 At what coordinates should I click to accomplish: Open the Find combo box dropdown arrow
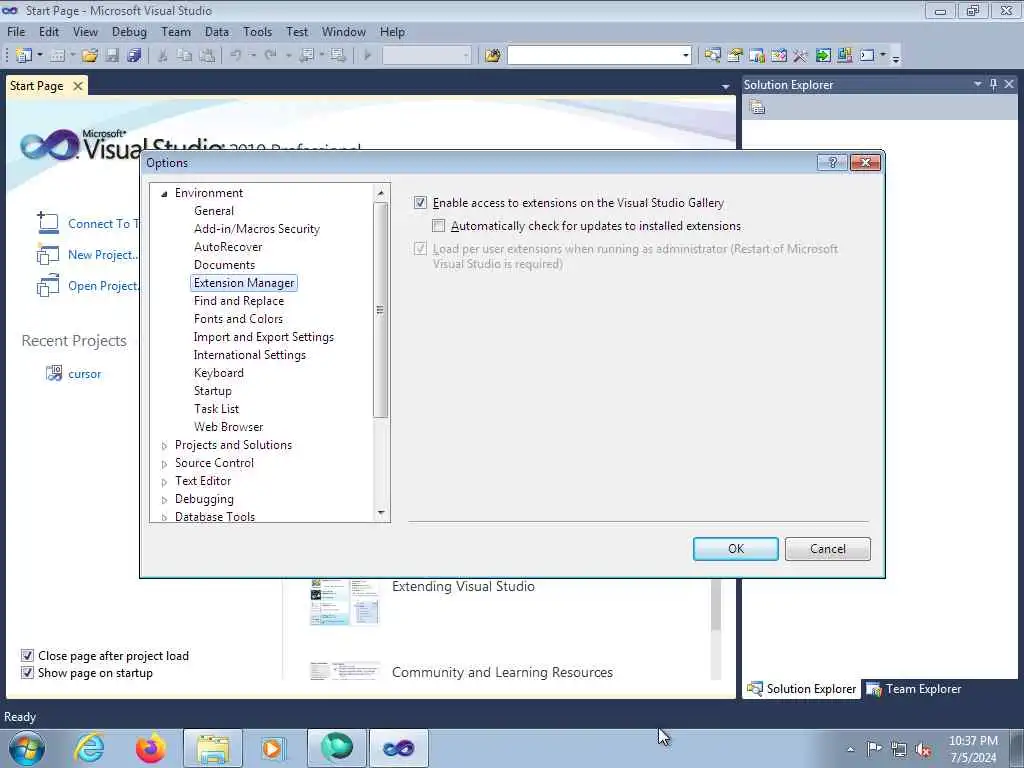685,56
